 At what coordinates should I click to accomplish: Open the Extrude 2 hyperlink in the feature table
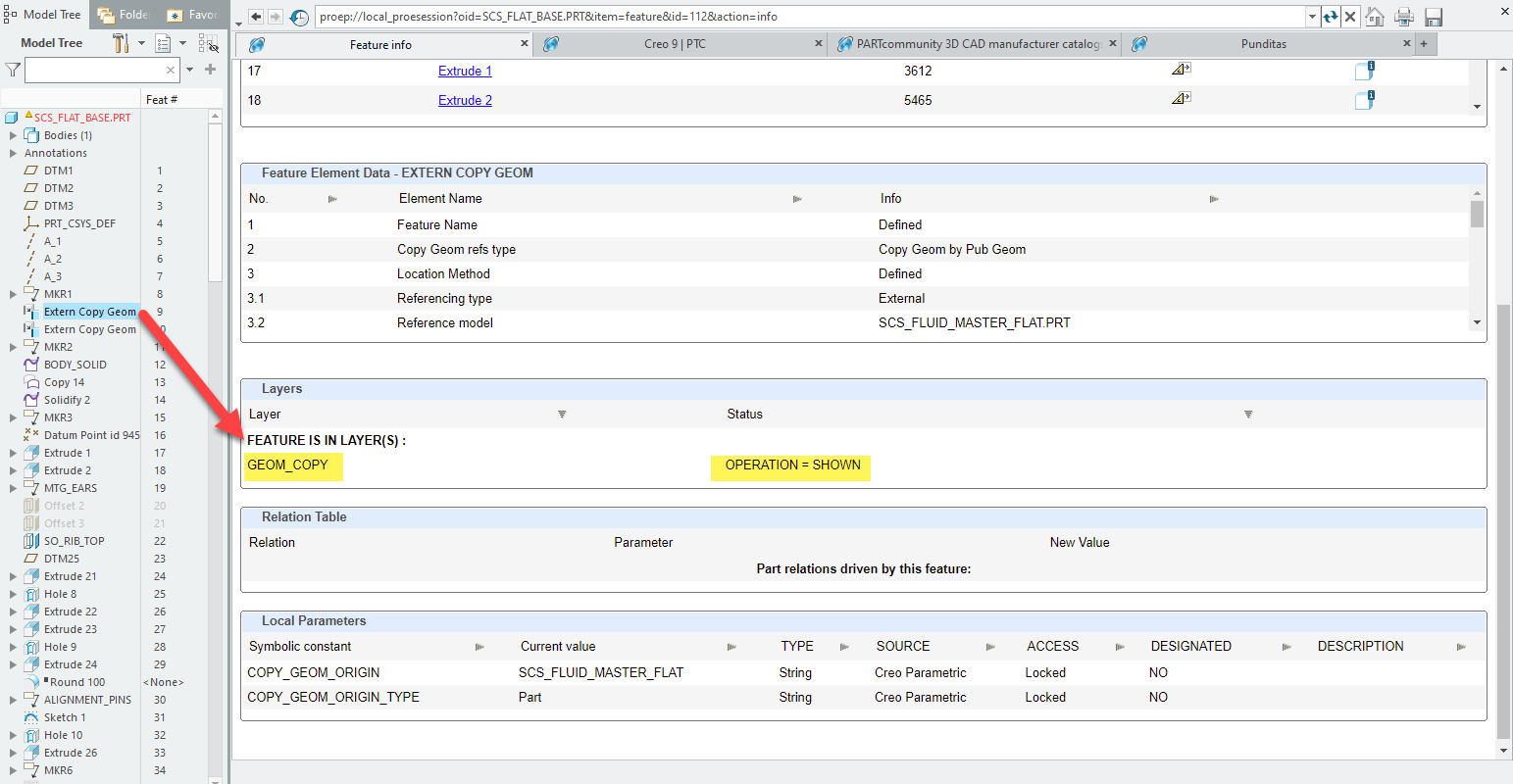click(x=464, y=99)
